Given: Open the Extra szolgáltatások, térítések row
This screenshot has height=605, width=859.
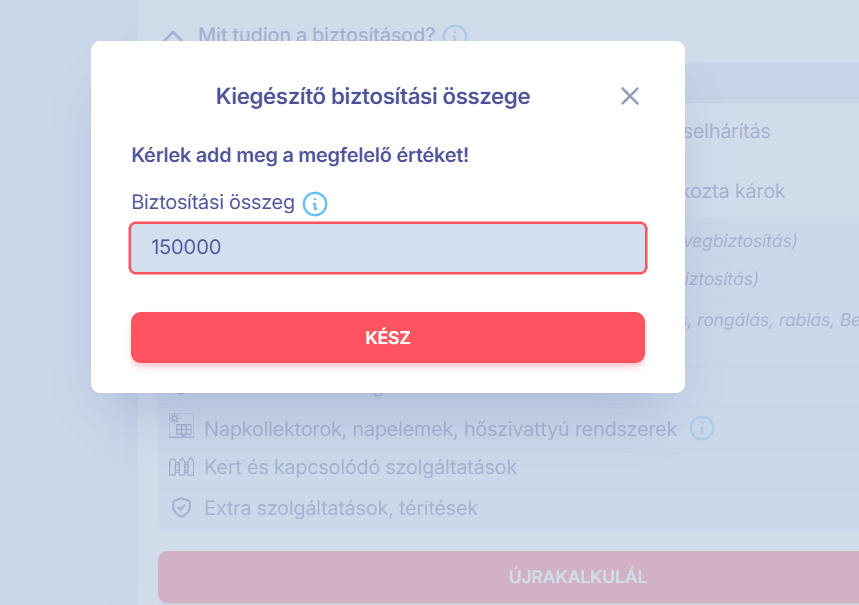Looking at the screenshot, I should pos(342,508).
